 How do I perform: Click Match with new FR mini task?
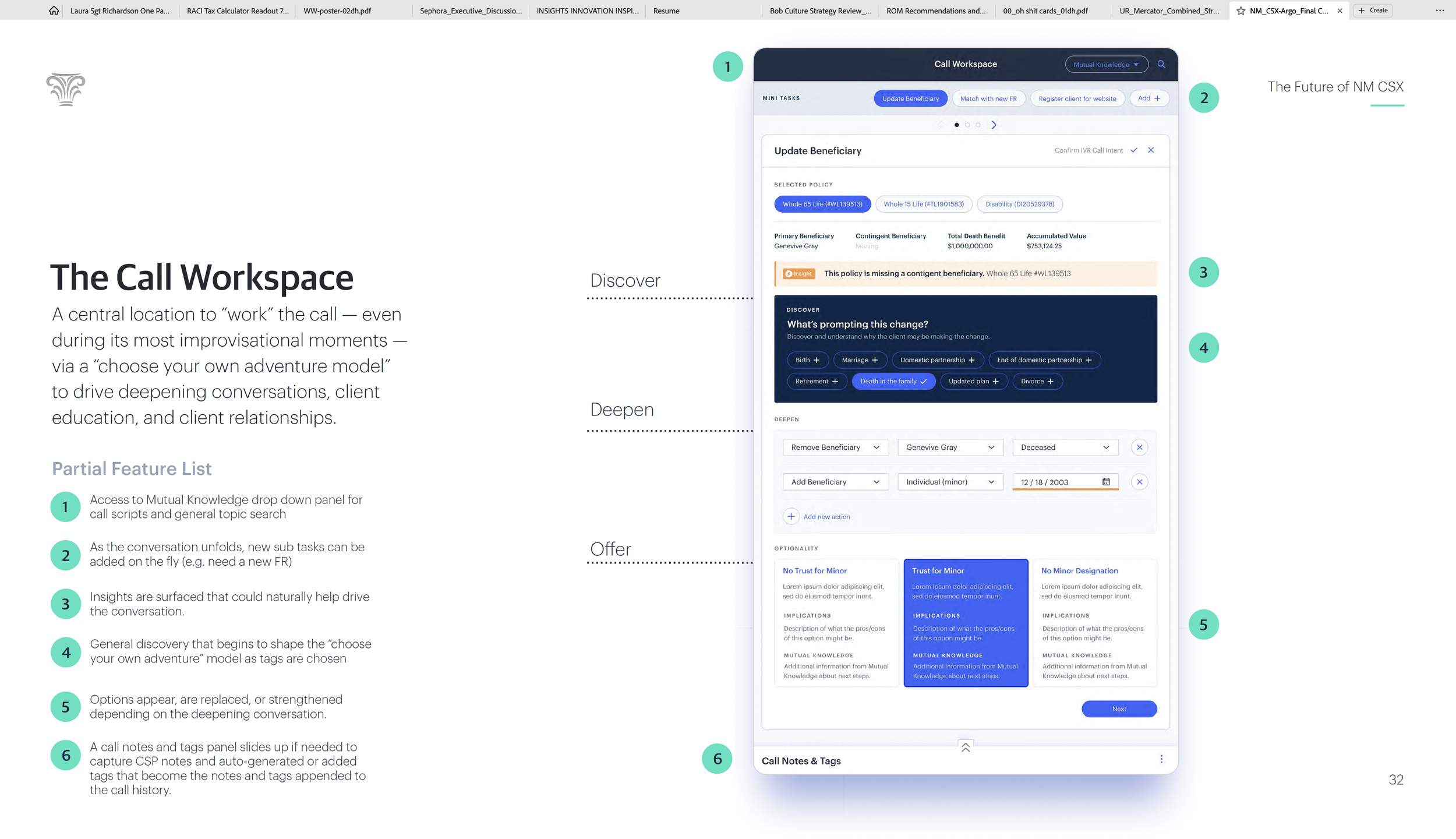point(988,98)
